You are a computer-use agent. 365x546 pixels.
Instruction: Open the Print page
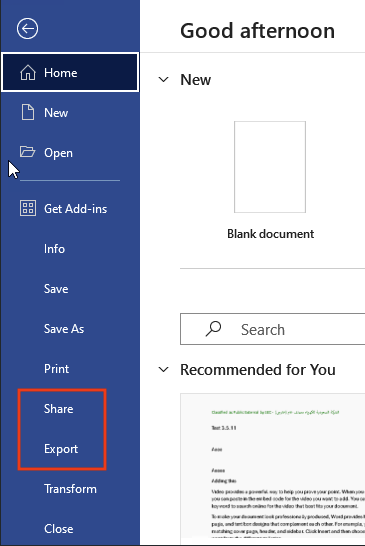70,369
